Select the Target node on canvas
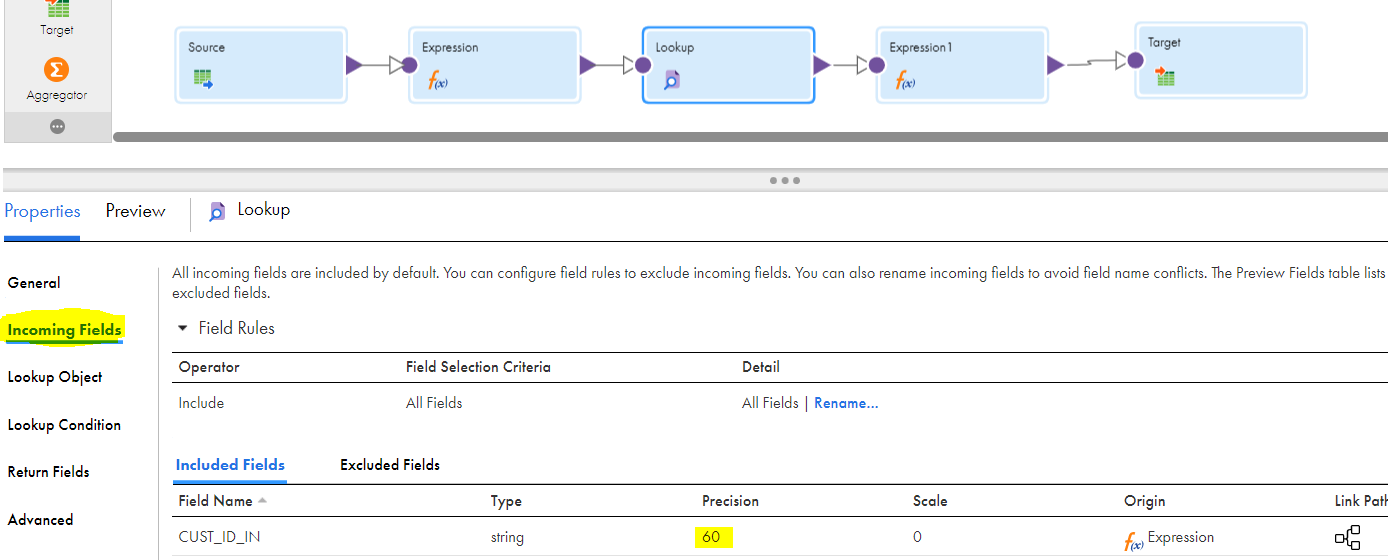This screenshot has width=1388, height=560. pyautogui.click(x=1221, y=61)
